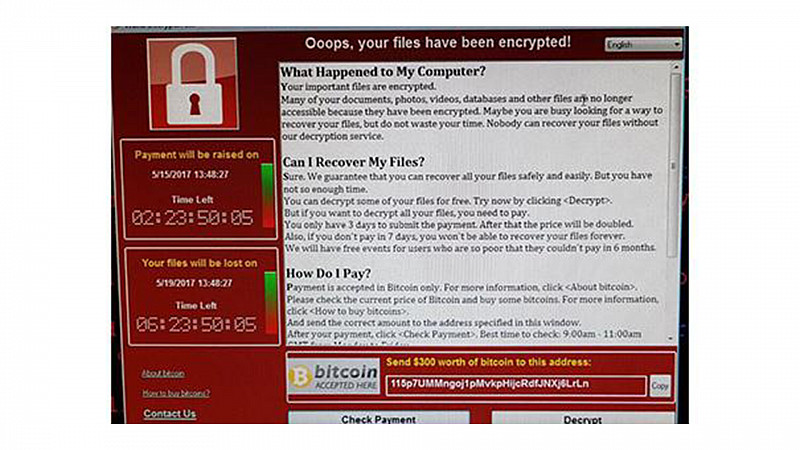Click the language dropdown arrow
Image resolution: width=800 pixels, height=450 pixels.
point(677,44)
